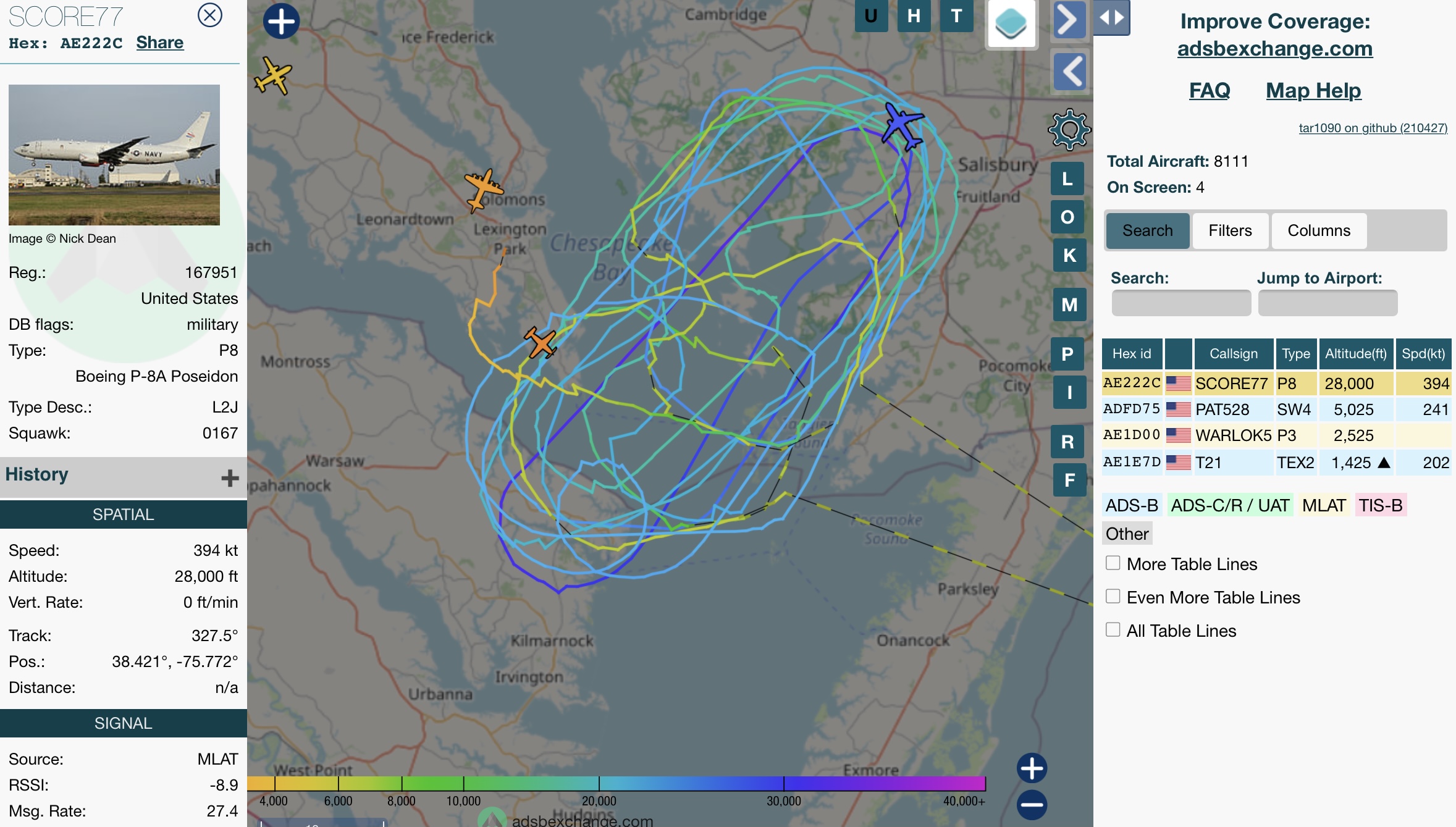Viewport: 1456px width, 827px height.
Task: Toggle the L map option button
Action: pos(1067,179)
